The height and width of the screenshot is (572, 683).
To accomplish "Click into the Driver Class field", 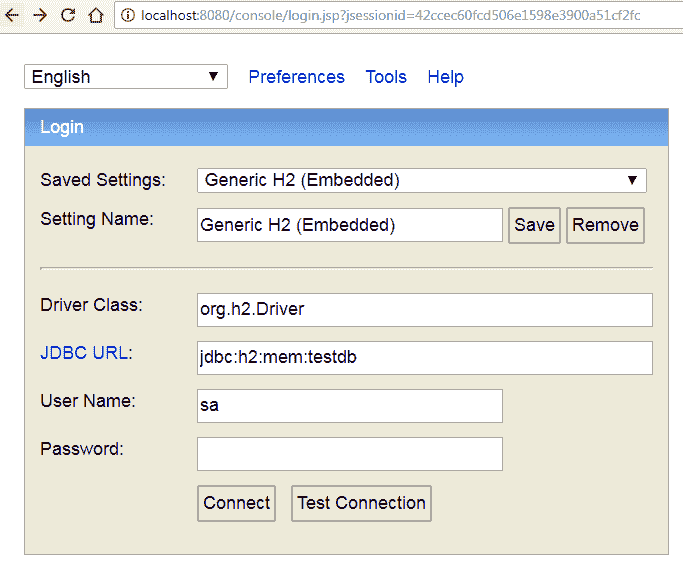I will tap(425, 310).
